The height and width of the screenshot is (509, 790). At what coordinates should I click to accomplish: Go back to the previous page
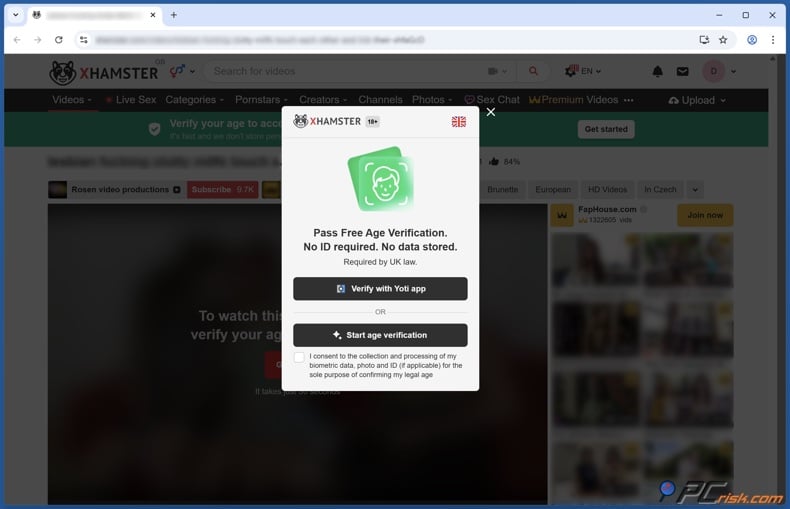click(x=17, y=40)
